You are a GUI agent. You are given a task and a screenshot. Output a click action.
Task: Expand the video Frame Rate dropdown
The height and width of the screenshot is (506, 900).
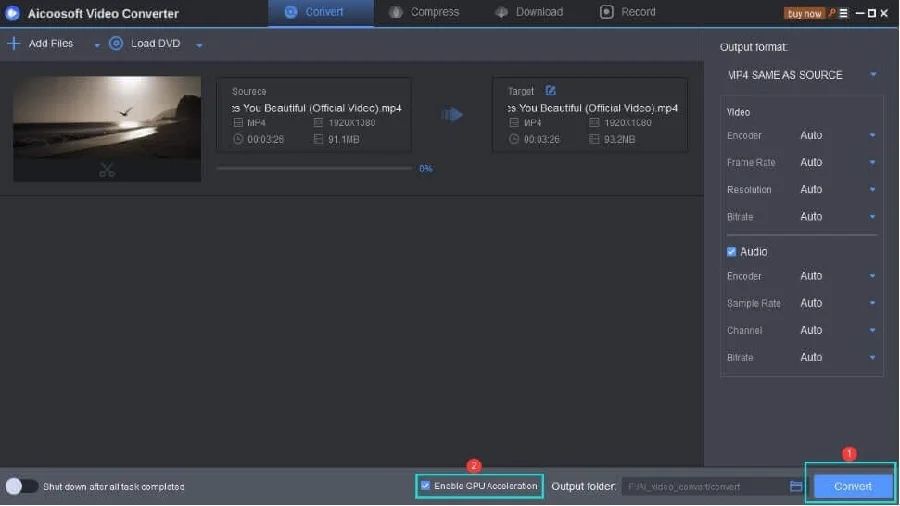[x=838, y=162]
